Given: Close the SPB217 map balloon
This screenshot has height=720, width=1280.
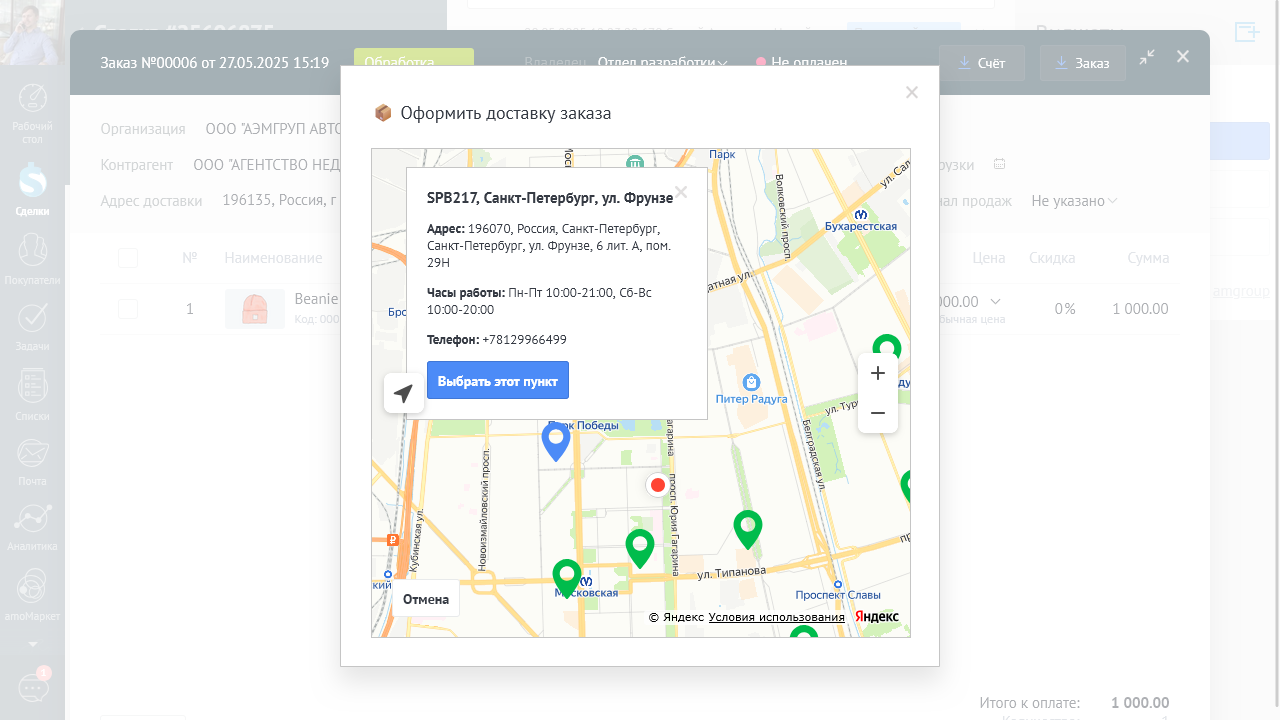Looking at the screenshot, I should [681, 192].
